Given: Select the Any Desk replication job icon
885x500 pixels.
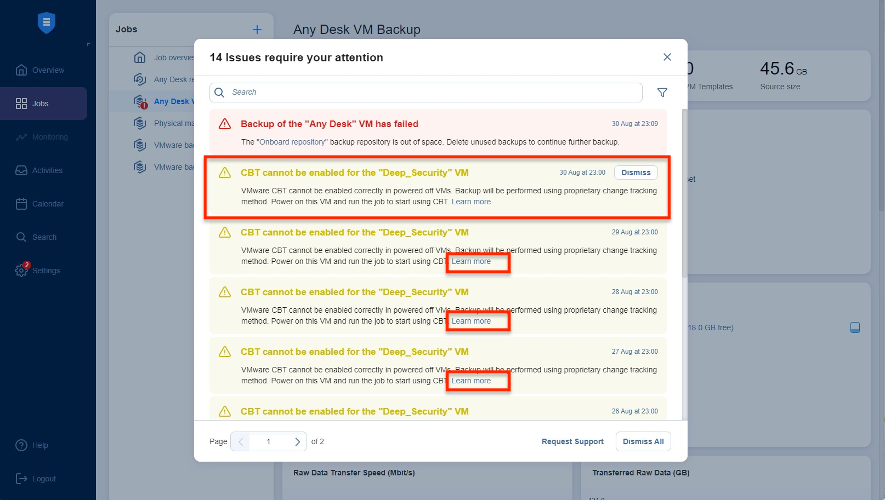Looking at the screenshot, I should (x=139, y=80).
